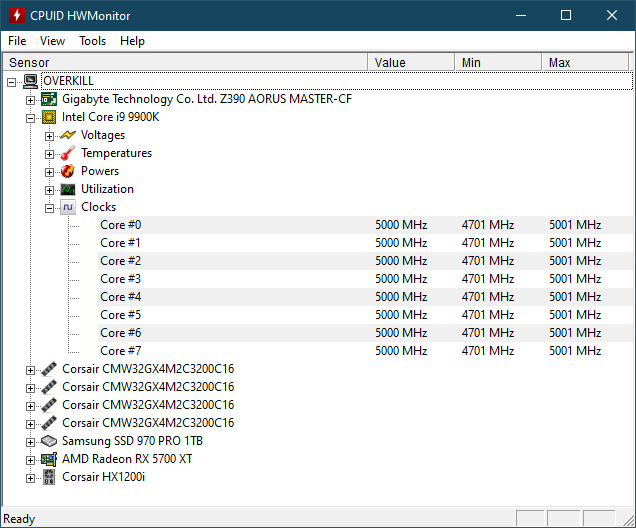The height and width of the screenshot is (528, 636).
Task: Click the Min column header
Action: point(498,62)
